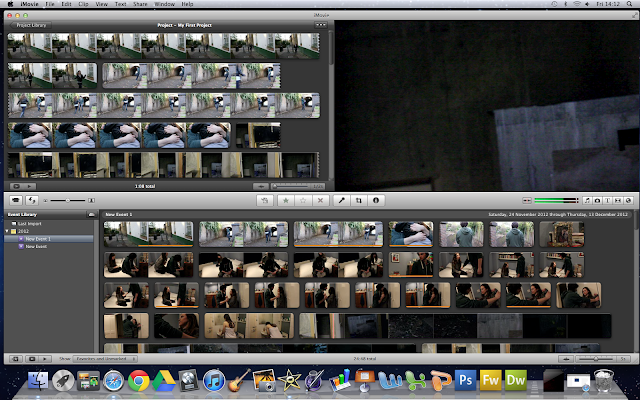Open the titles browser T icon
640x400 pixels.
(607, 200)
